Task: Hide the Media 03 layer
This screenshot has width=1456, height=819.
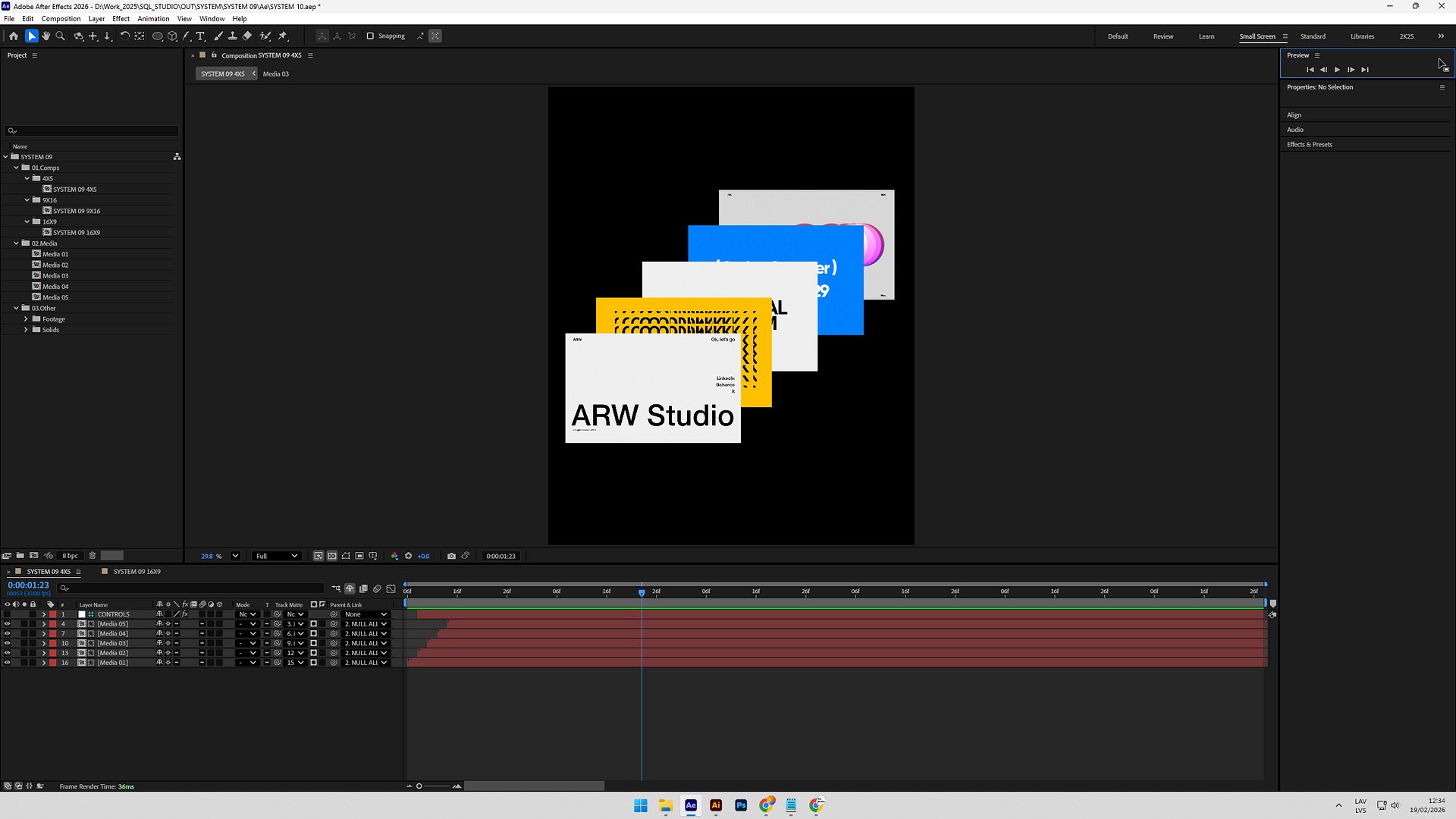Action: (8, 643)
